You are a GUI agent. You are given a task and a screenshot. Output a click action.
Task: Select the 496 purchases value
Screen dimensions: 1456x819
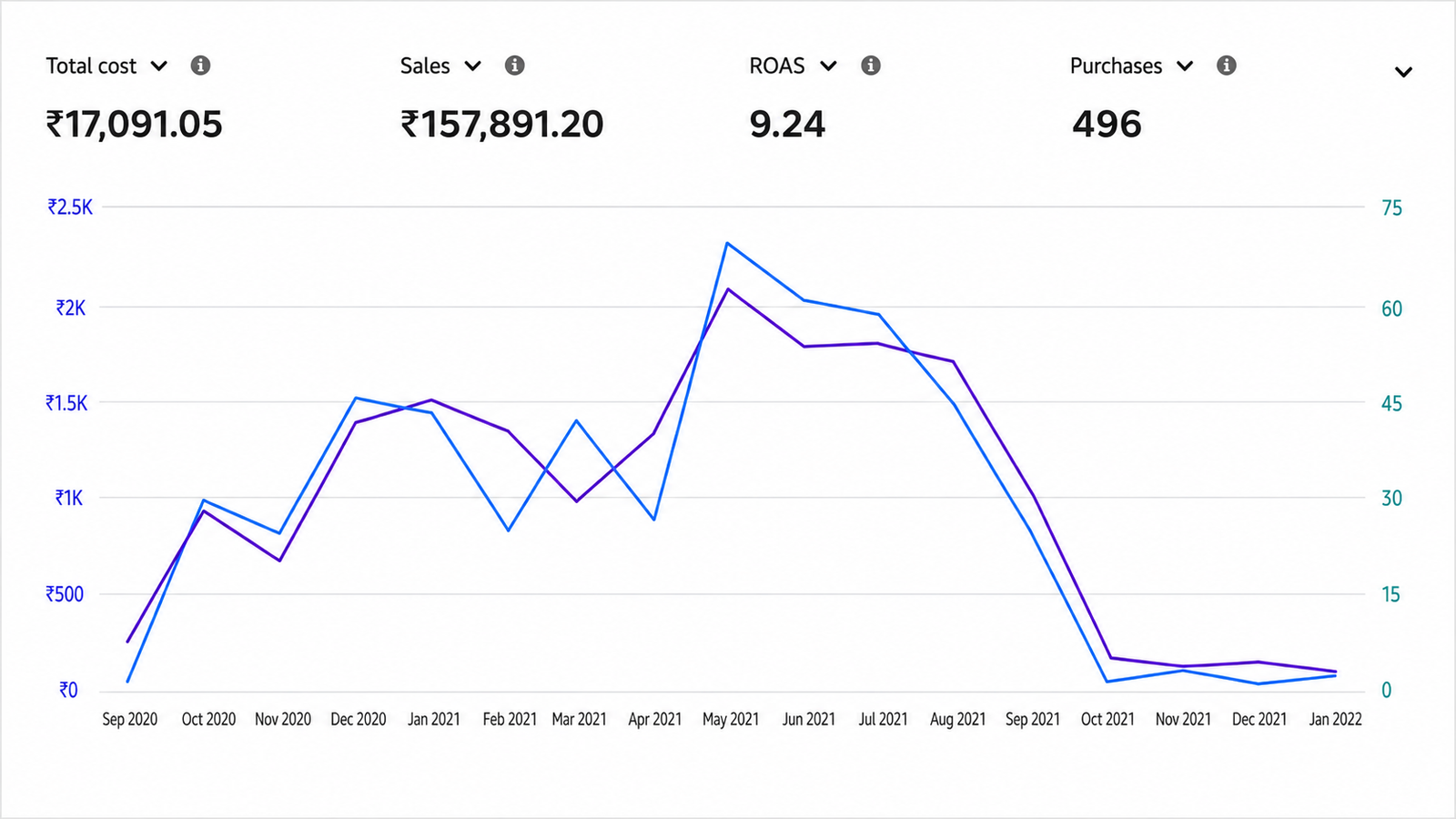click(1107, 125)
